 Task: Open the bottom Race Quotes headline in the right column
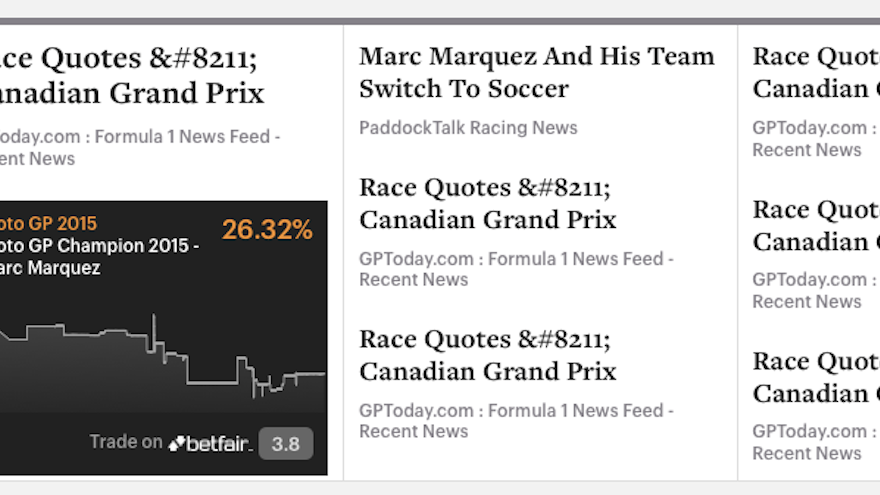click(815, 377)
